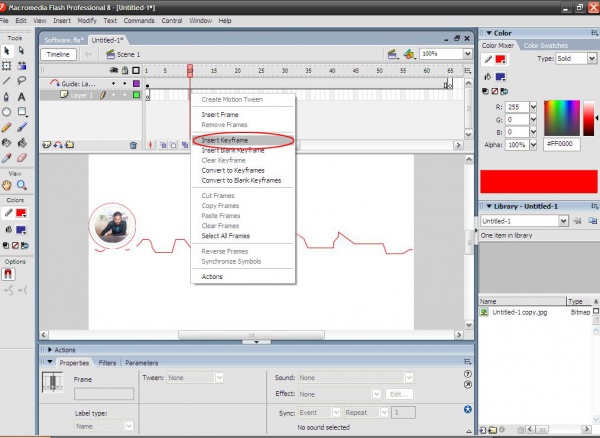Toggle show/hide all layers eye icon
Image resolution: width=600 pixels, height=438 pixels.
[114, 70]
